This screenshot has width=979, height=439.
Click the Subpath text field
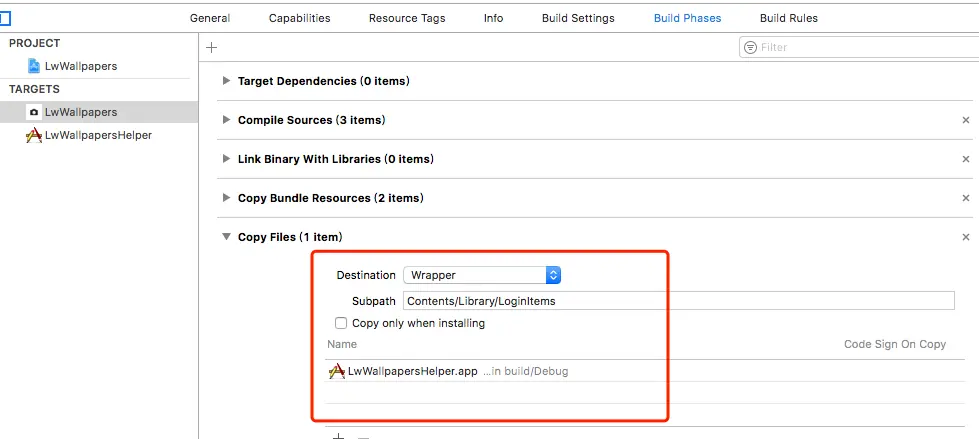[678, 301]
